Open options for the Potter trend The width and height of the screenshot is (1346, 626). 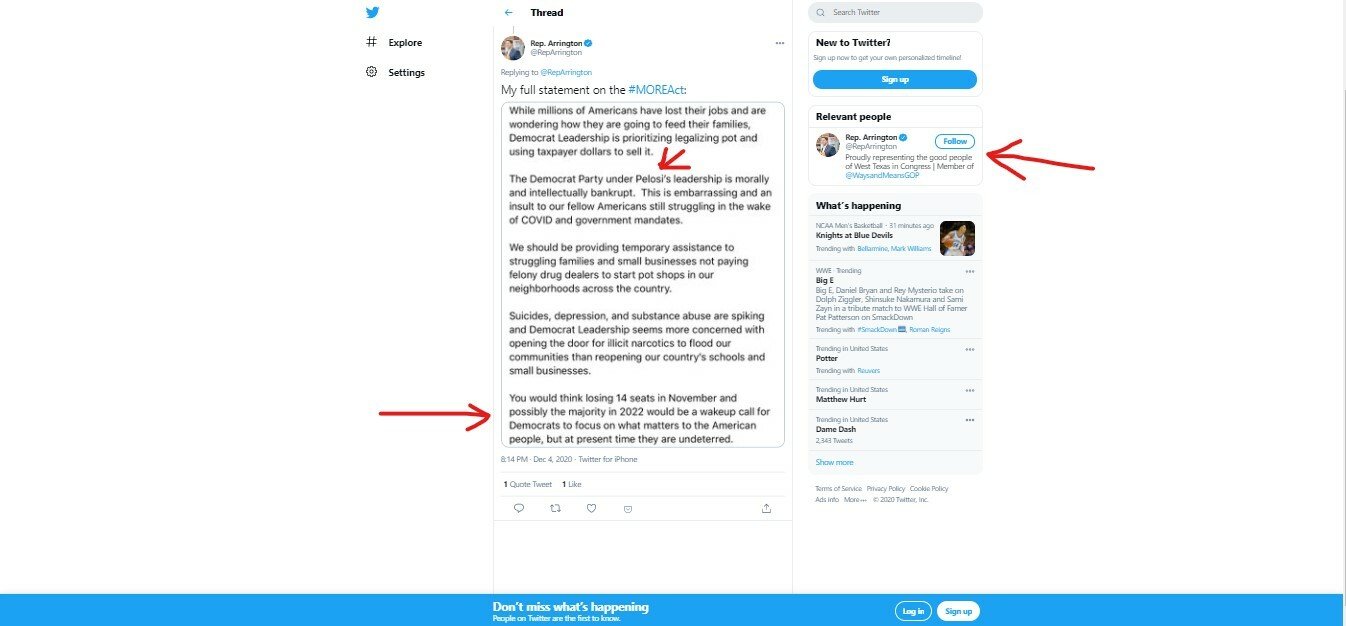(x=969, y=349)
